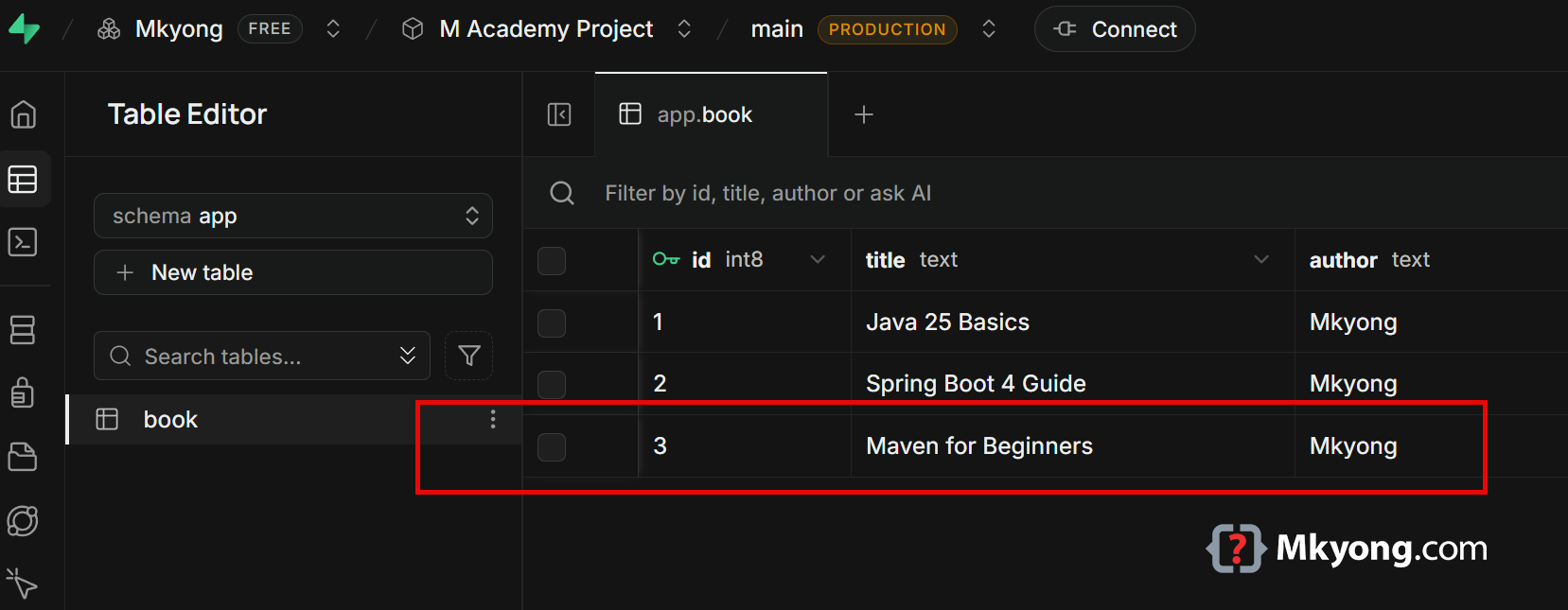Select the 'Java 25 Basics' title cell
The width and height of the screenshot is (1568, 610).
click(x=1073, y=322)
